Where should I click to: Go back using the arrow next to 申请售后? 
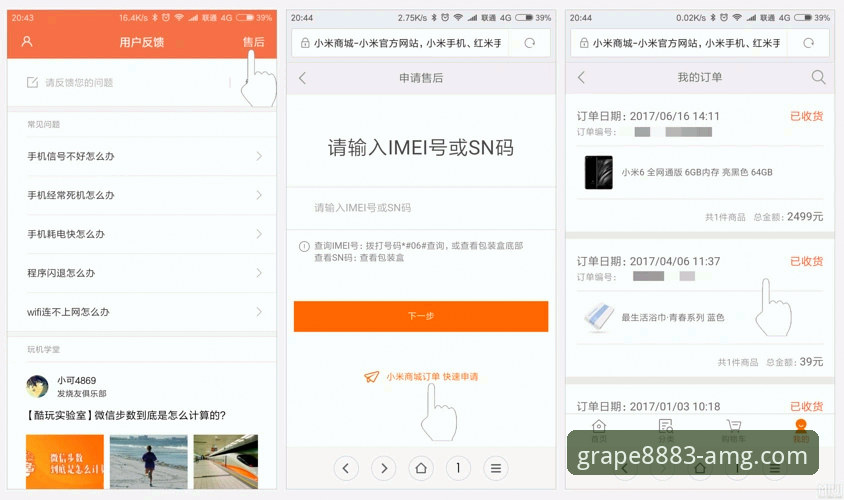(x=303, y=78)
